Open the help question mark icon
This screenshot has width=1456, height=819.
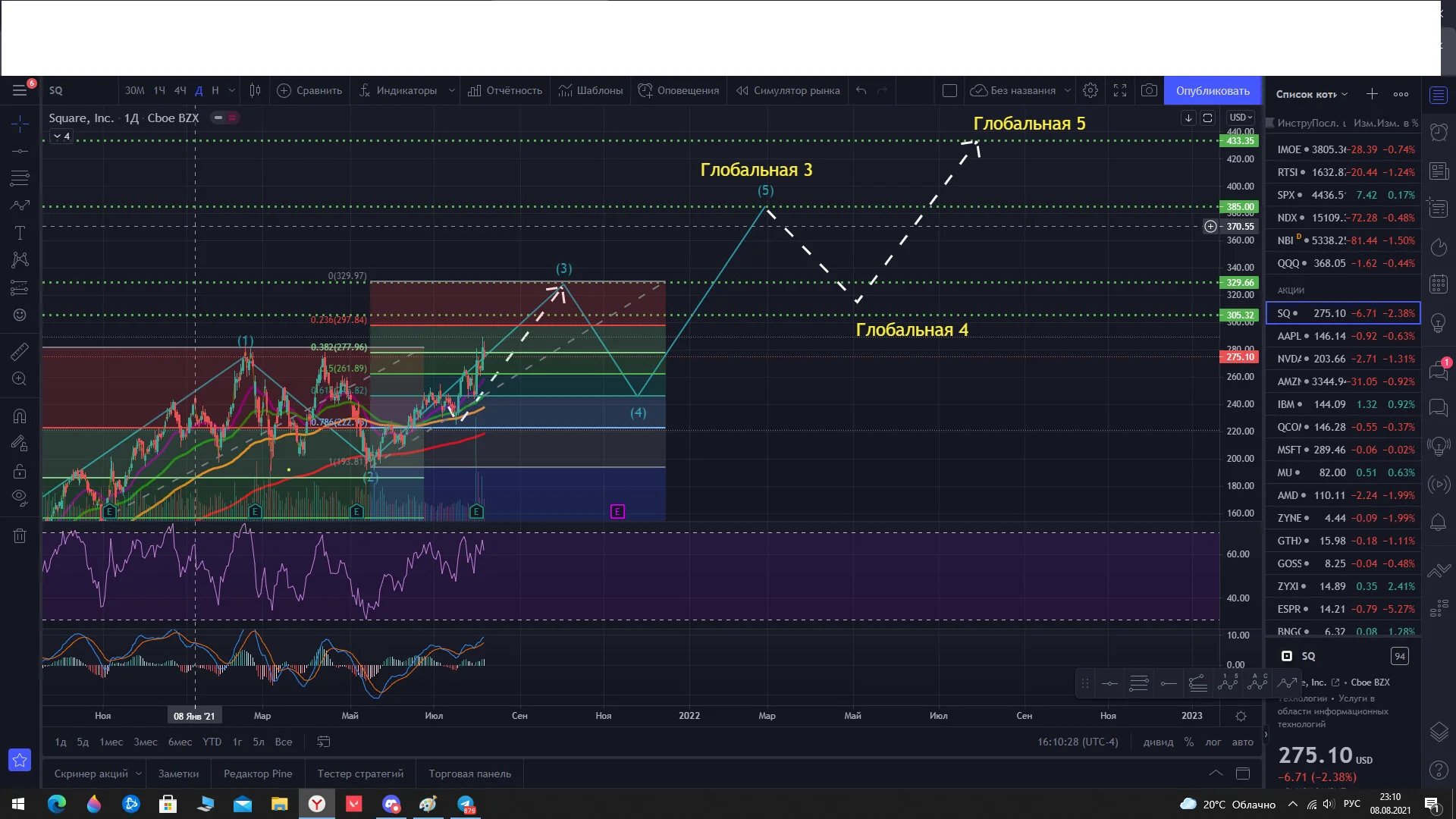point(1439,770)
